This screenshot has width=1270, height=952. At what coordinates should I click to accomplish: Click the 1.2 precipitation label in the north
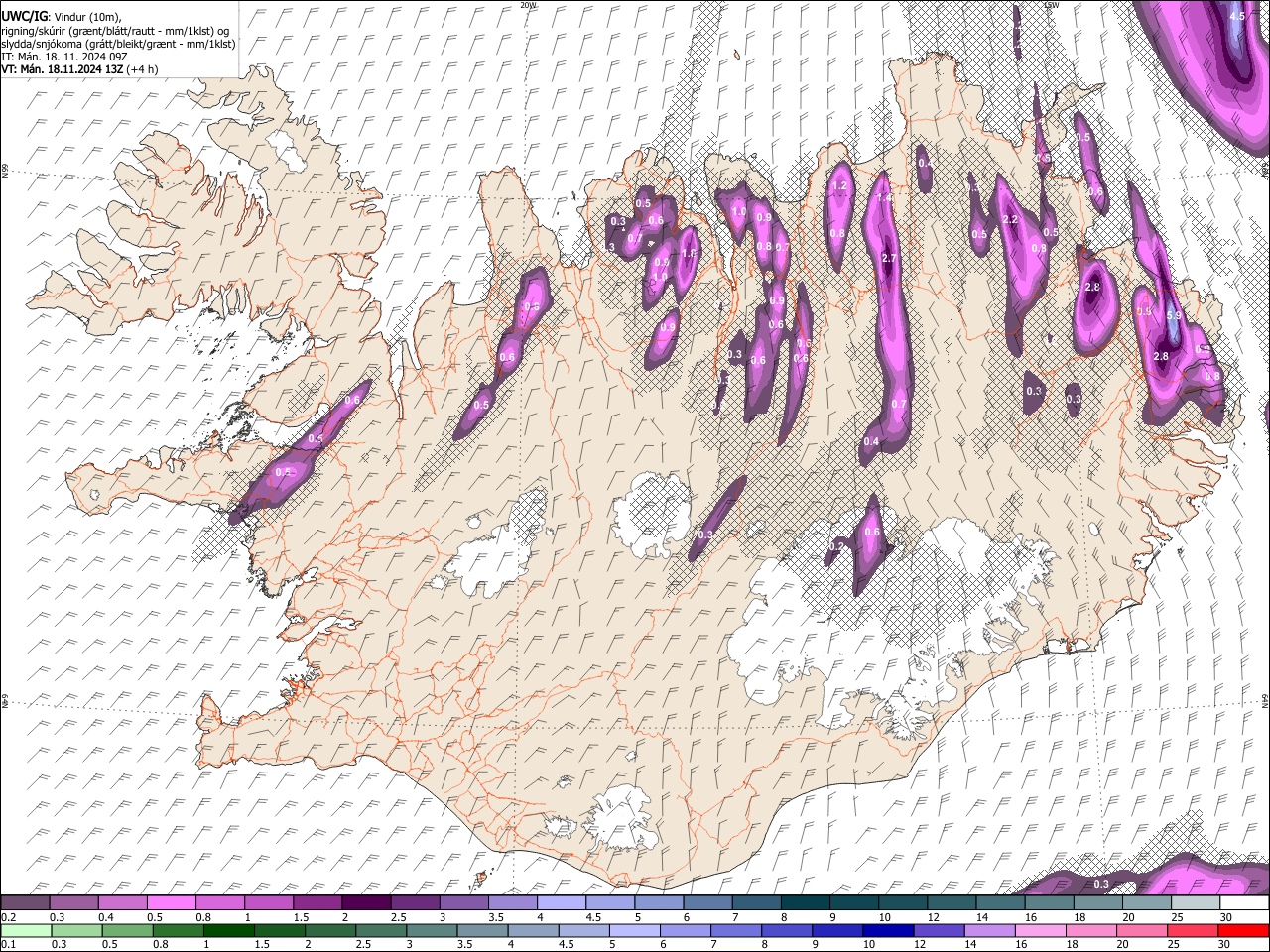838,185
